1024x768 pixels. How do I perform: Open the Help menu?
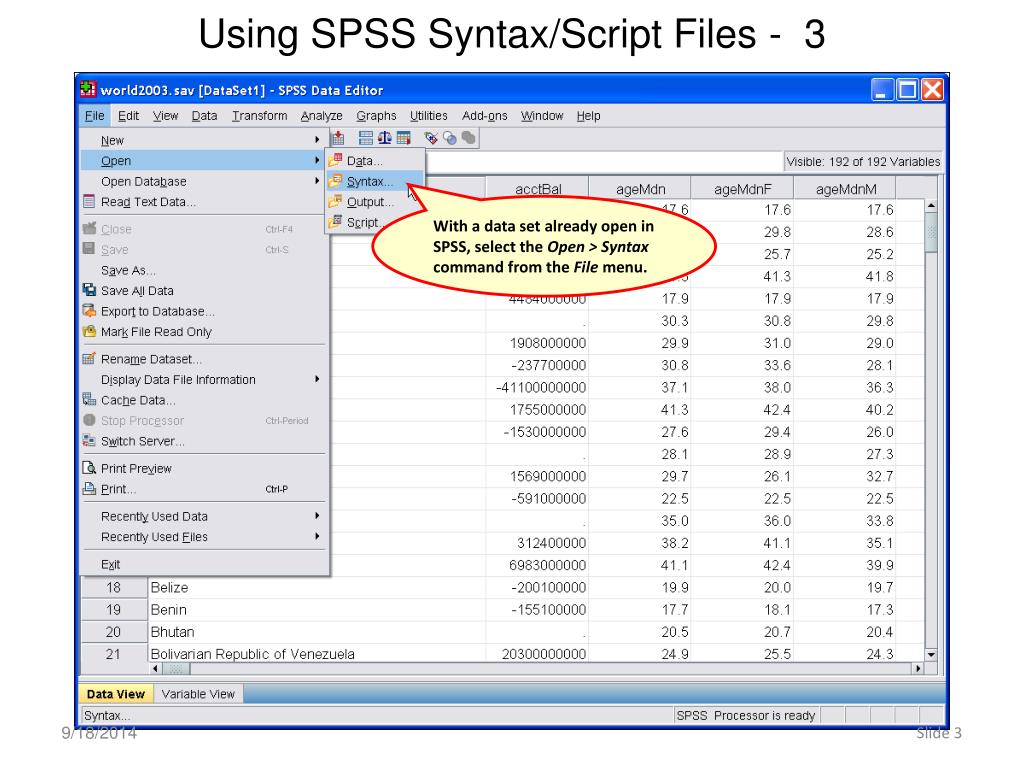coord(588,116)
